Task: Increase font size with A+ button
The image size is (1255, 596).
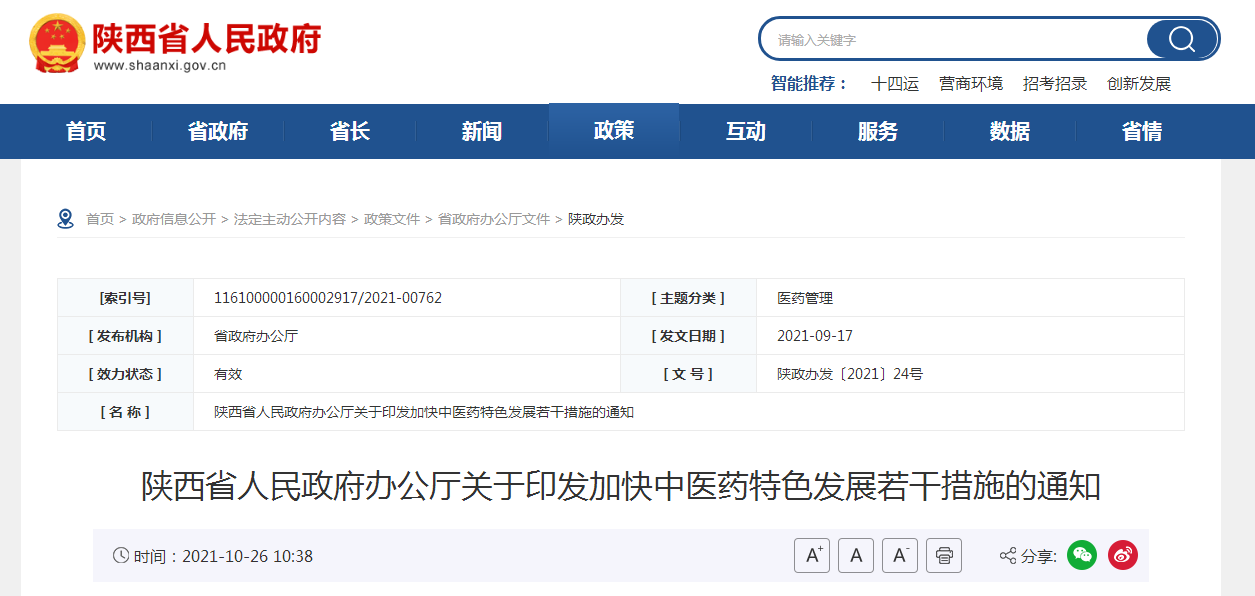Action: [812, 556]
